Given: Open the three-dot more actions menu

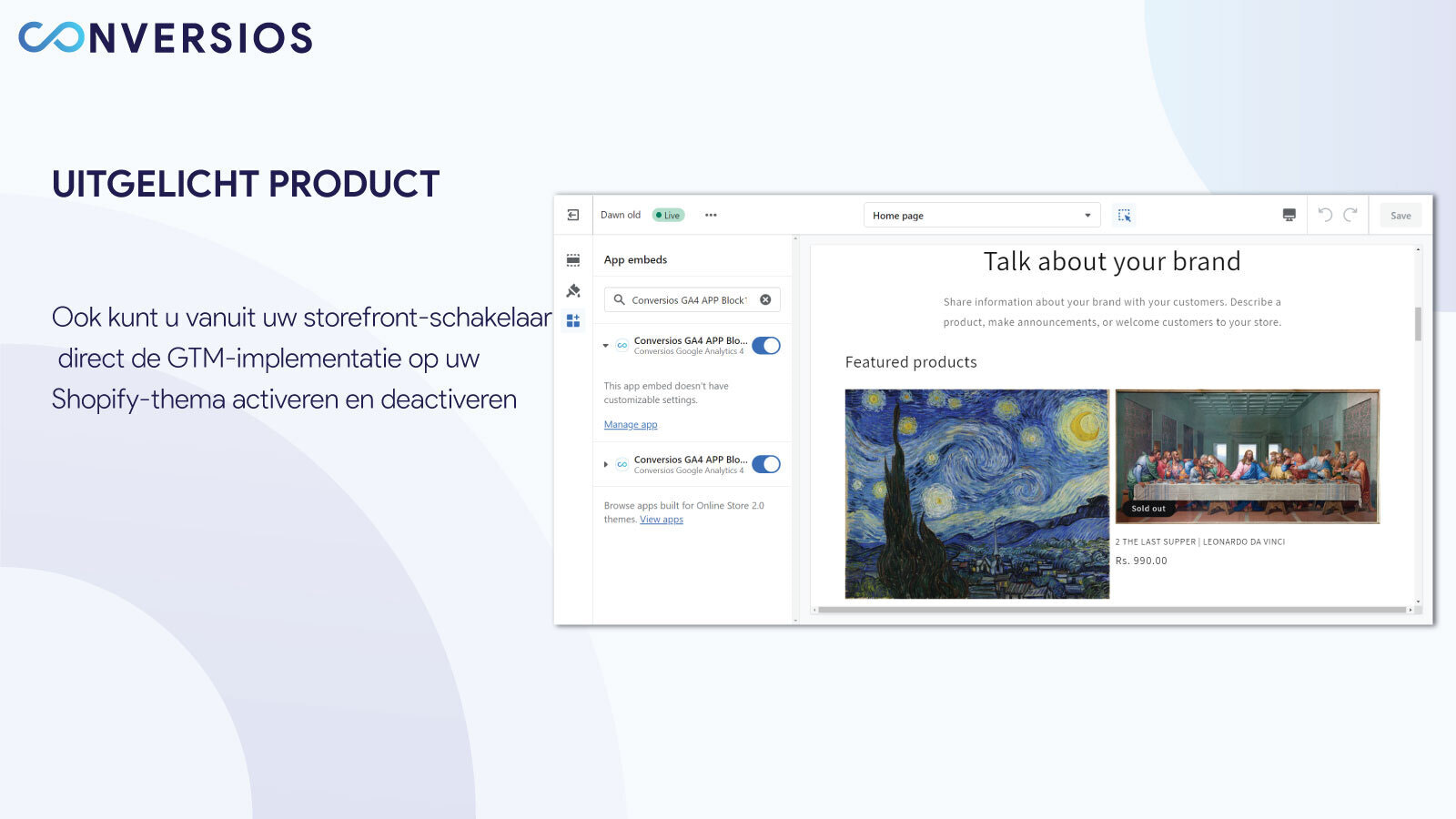Looking at the screenshot, I should (x=711, y=216).
